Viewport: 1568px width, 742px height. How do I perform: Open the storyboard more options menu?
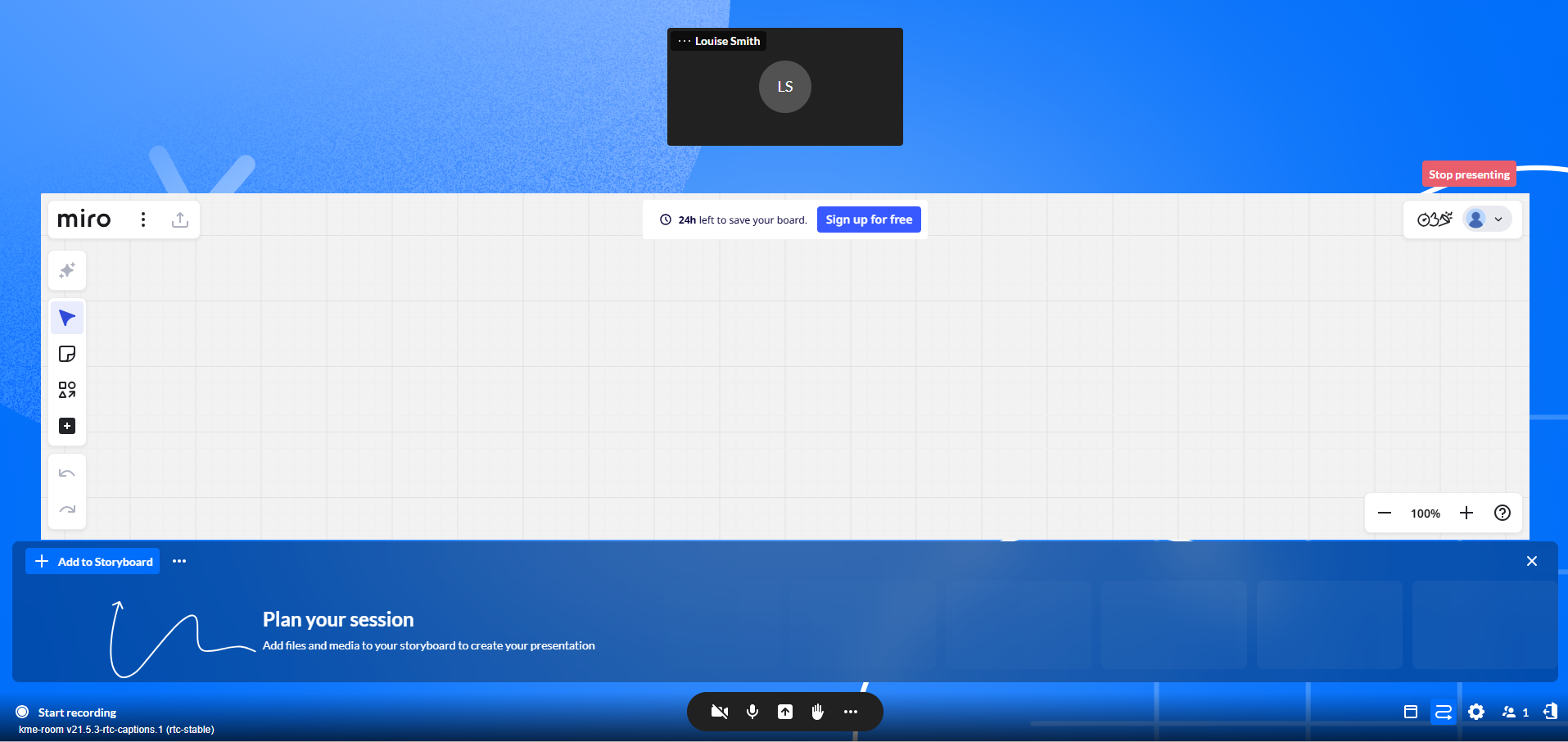pos(179,561)
